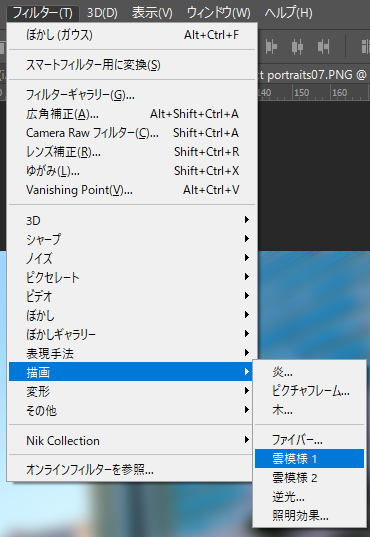The height and width of the screenshot is (537, 370).
Task: Click the align right edges icon
Action: click(x=323, y=47)
